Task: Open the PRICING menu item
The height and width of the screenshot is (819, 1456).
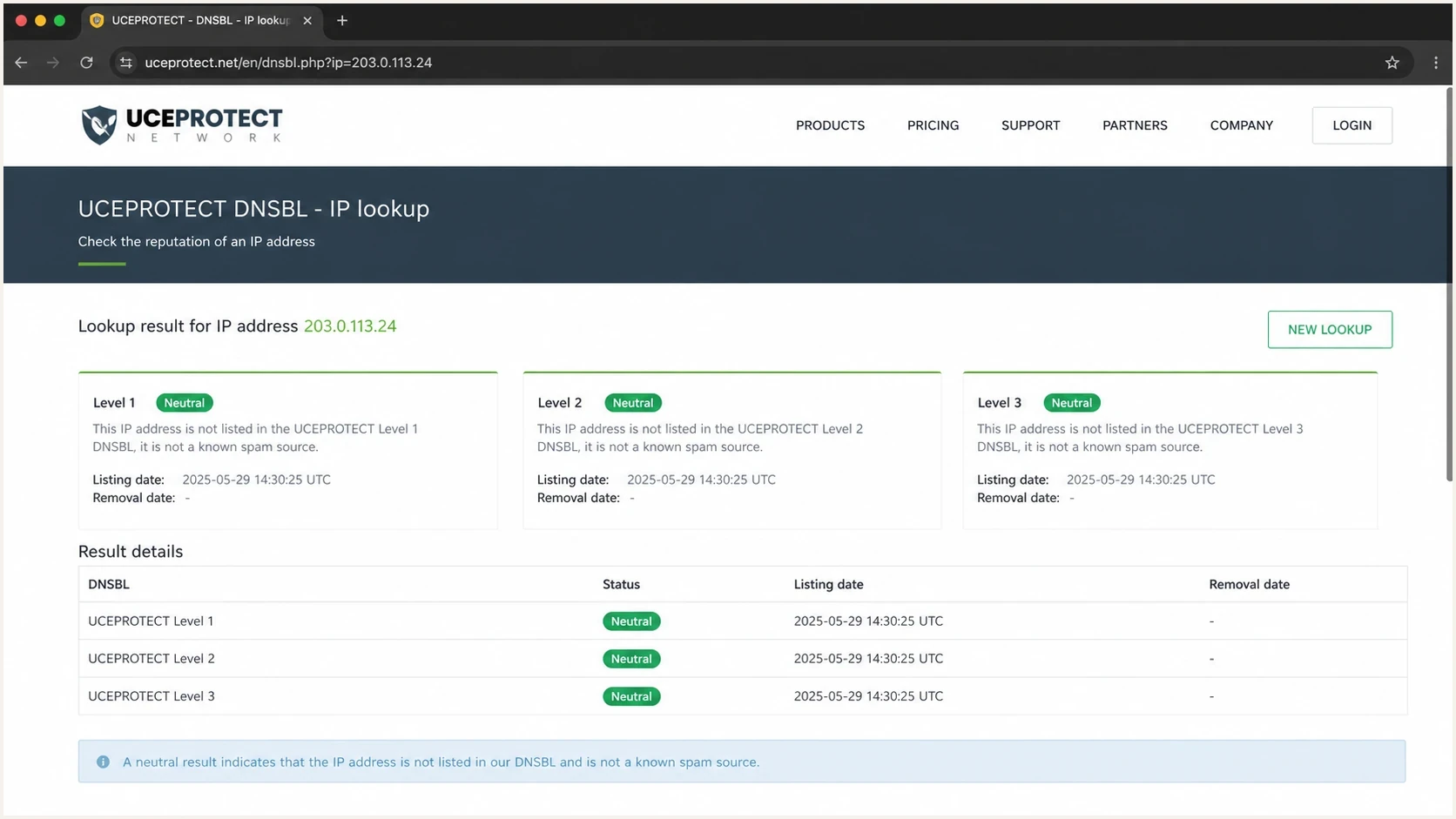Action: [x=933, y=125]
